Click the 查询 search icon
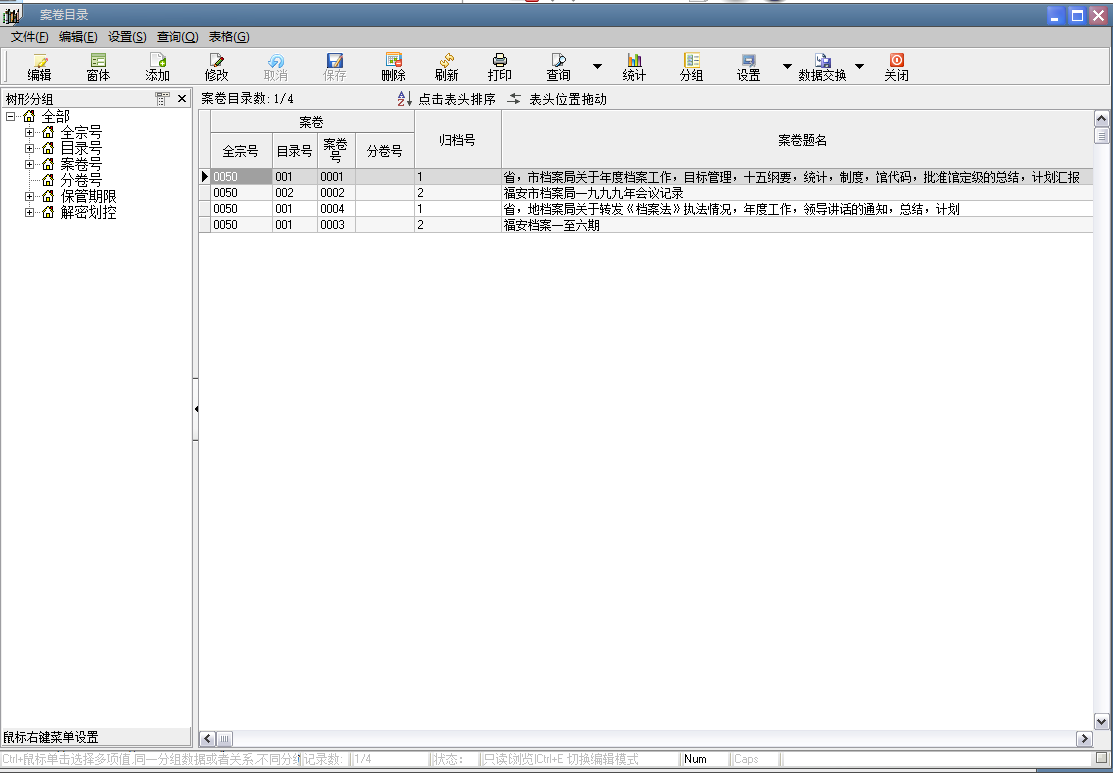The image size is (1113, 773). point(559,61)
